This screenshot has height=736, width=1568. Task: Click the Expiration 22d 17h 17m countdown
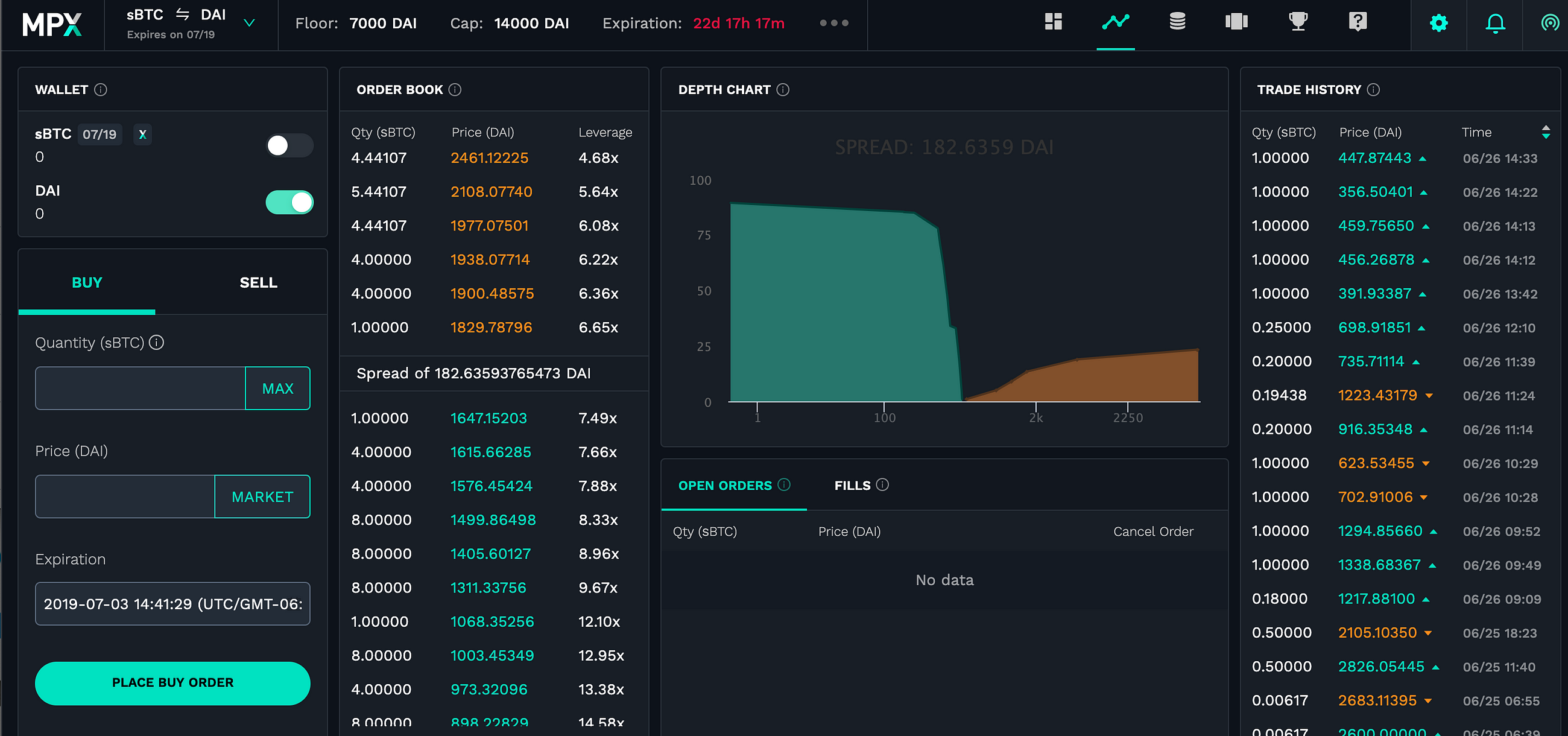point(738,23)
